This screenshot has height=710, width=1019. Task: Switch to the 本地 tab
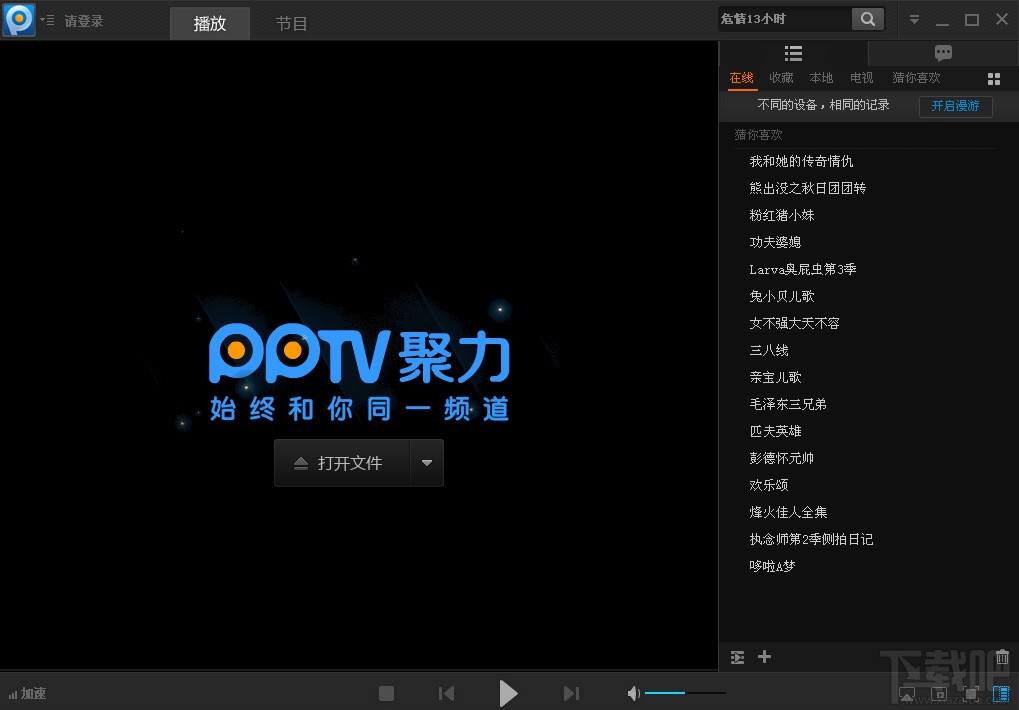tap(820, 78)
